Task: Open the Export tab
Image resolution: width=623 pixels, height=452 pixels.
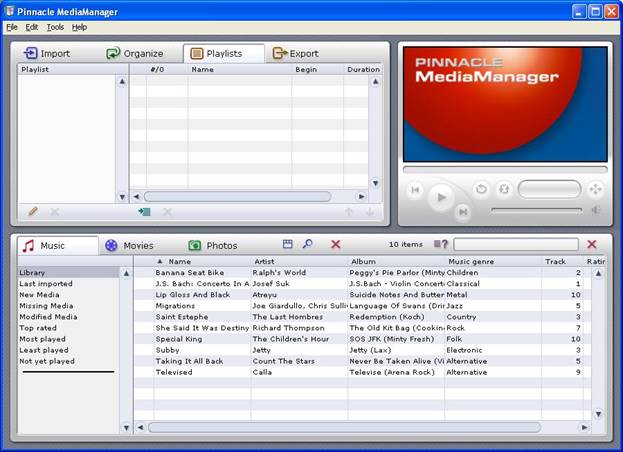Action: 296,53
